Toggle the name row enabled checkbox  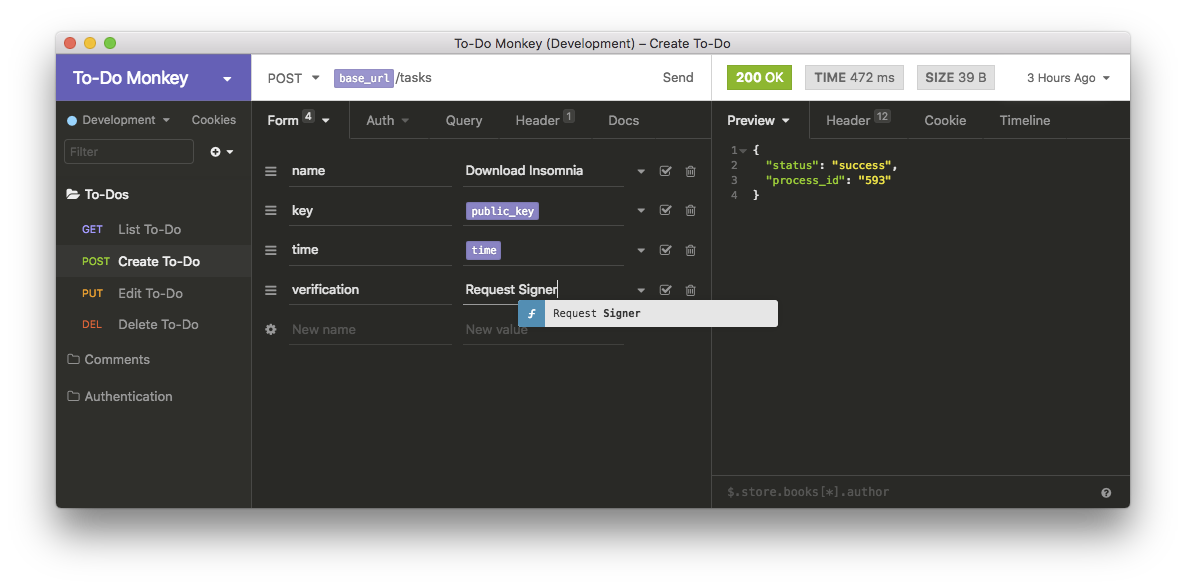coord(666,171)
